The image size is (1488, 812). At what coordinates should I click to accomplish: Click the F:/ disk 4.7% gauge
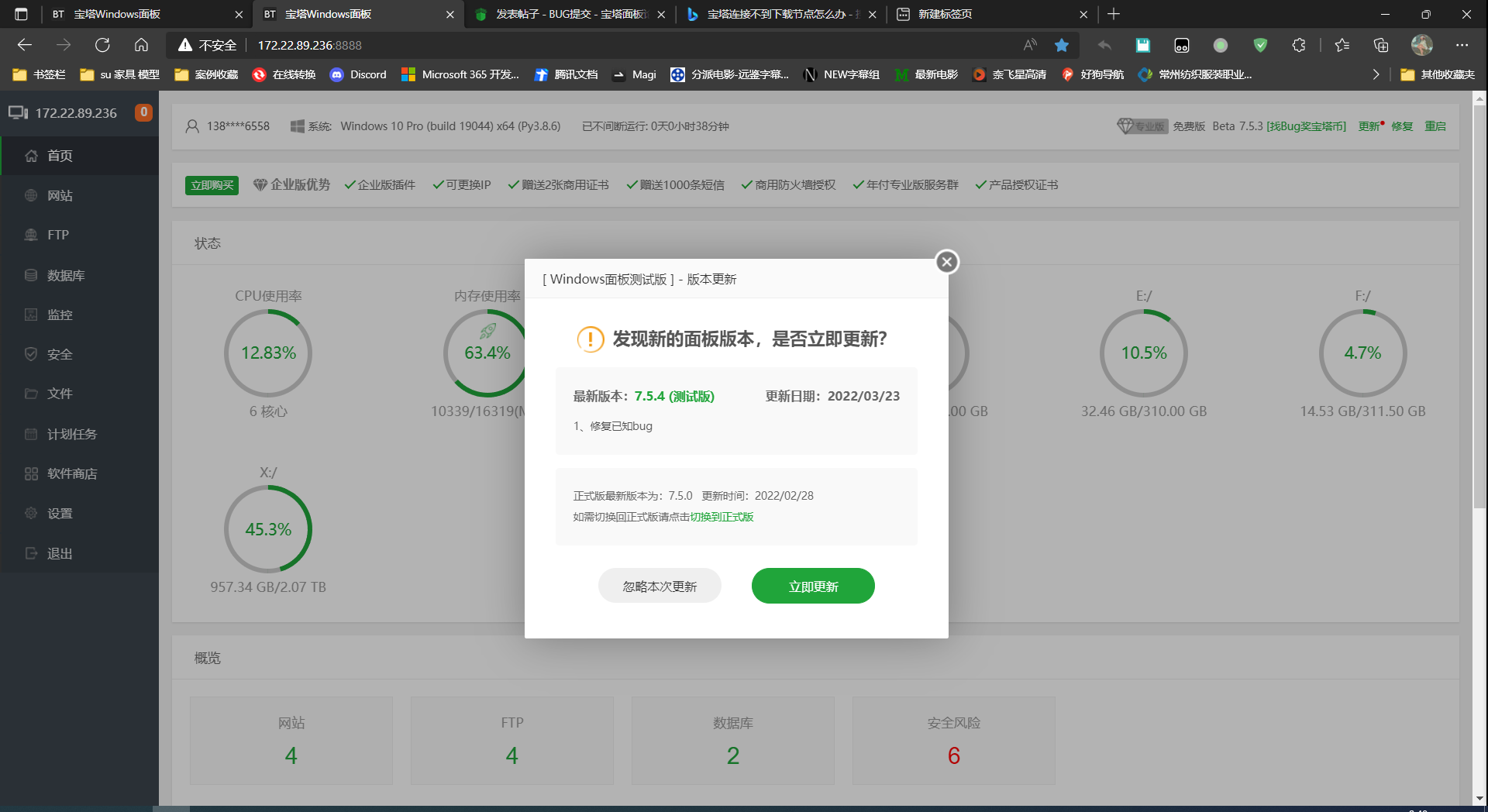pos(1362,353)
